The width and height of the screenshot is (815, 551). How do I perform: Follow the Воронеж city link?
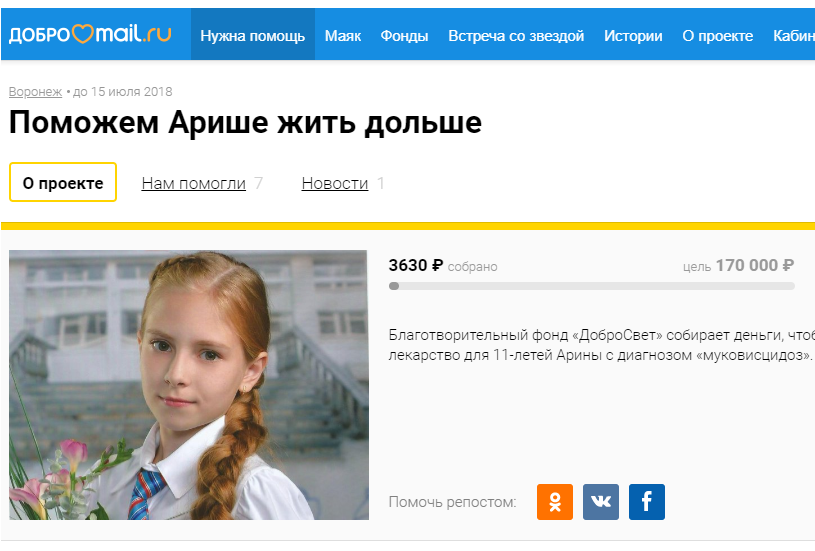tap(35, 91)
